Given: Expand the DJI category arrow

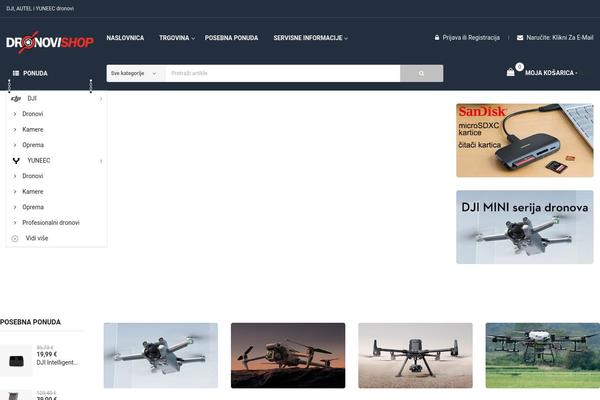Looking at the screenshot, I should tap(101, 99).
